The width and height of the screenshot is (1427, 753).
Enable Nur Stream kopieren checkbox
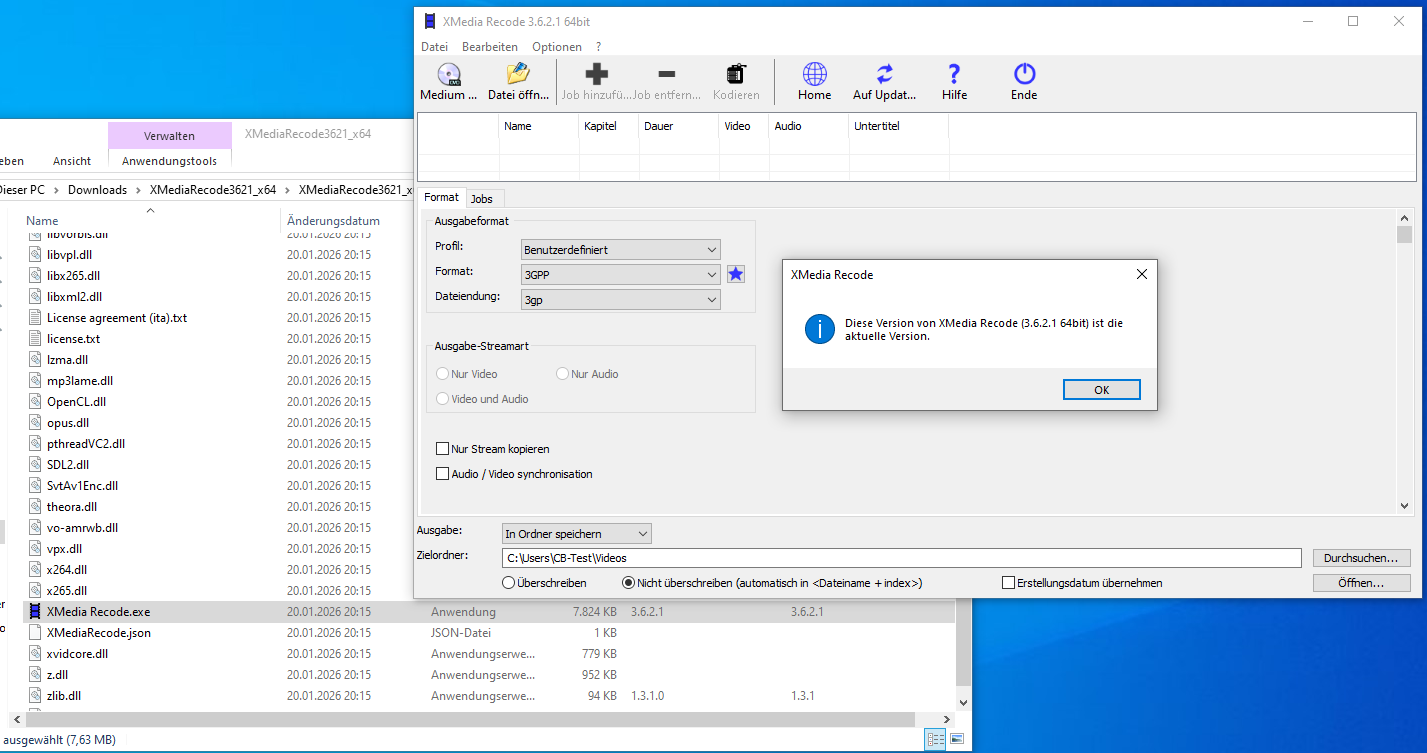click(x=442, y=449)
